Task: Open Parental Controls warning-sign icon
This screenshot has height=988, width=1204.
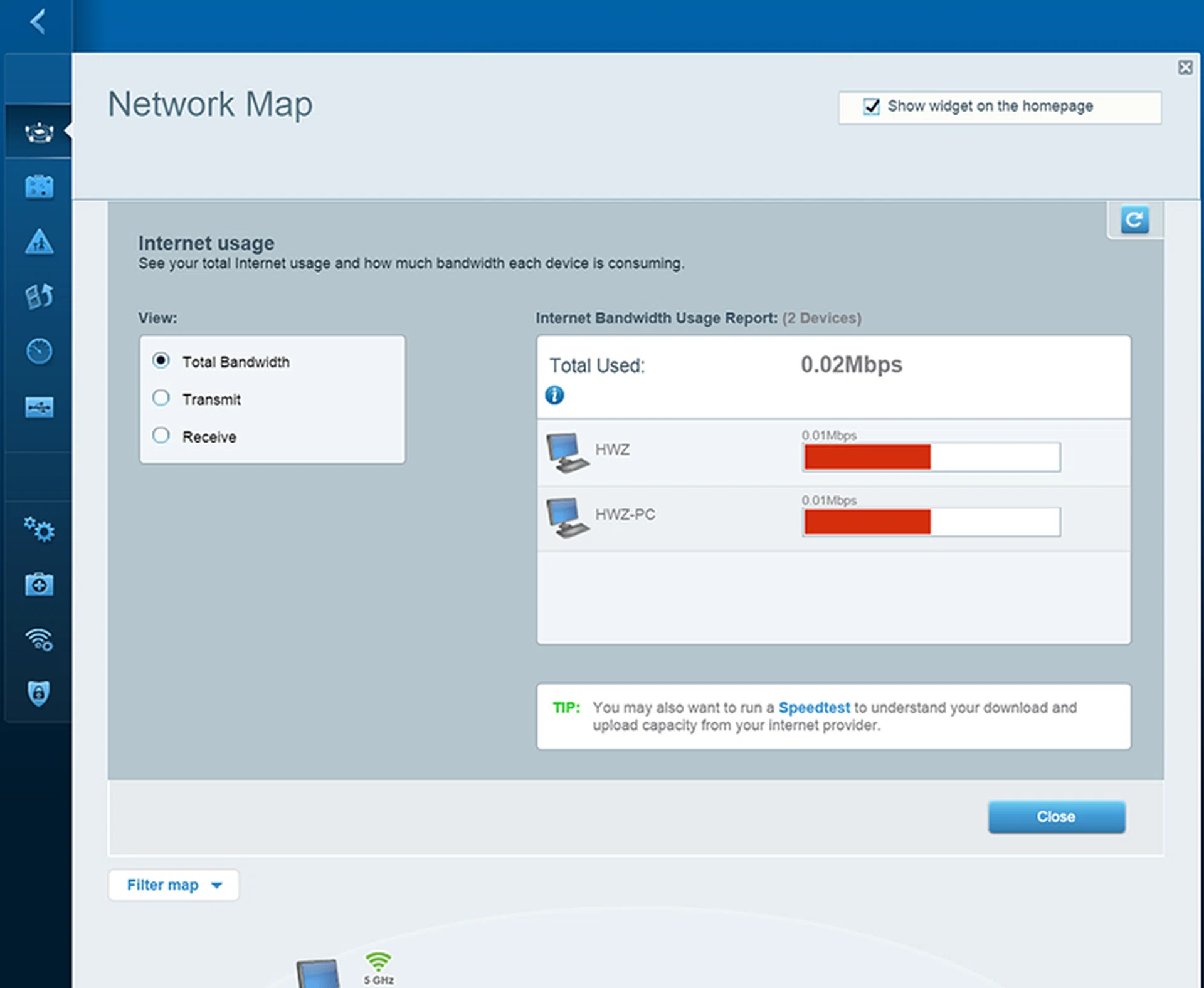Action: tap(39, 241)
